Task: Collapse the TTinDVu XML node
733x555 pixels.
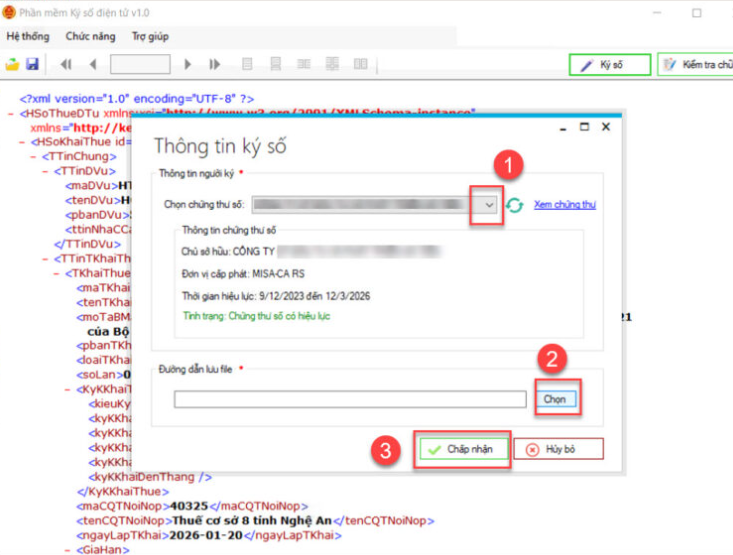Action: [45, 171]
